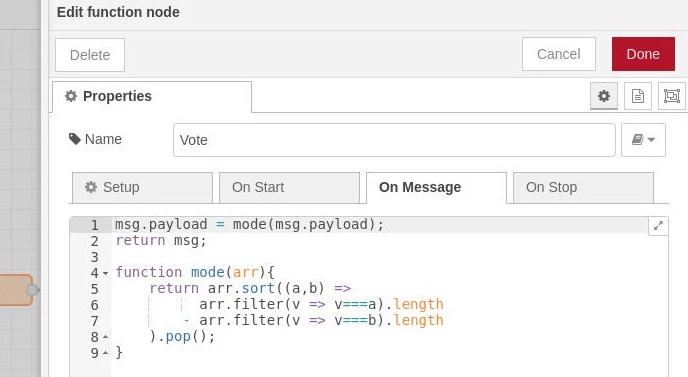Viewport: 688px width, 377px height.
Task: Open node appearance settings icon
Action: [x=671, y=96]
